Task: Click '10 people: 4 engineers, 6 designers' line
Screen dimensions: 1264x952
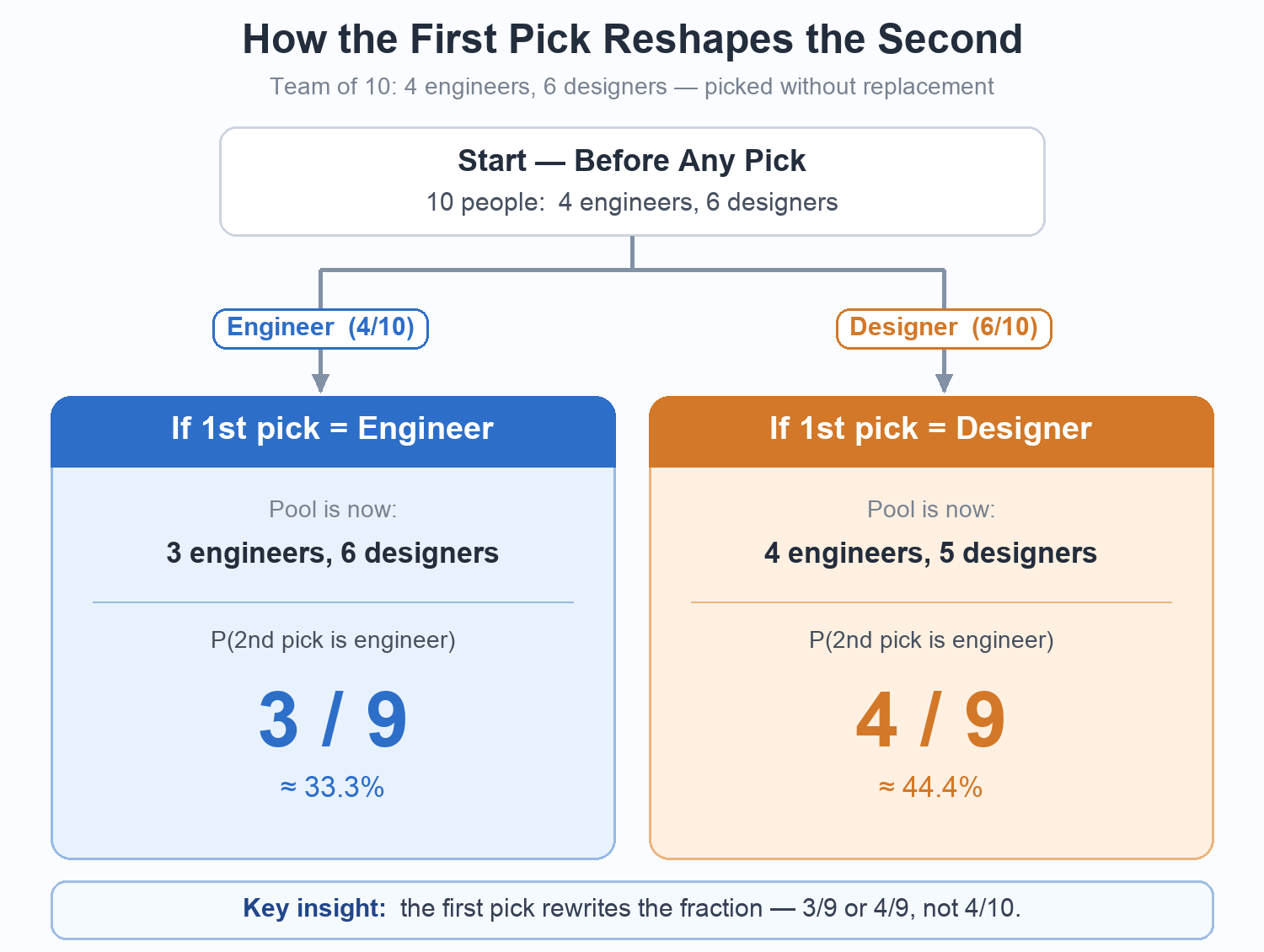Action: [x=632, y=202]
